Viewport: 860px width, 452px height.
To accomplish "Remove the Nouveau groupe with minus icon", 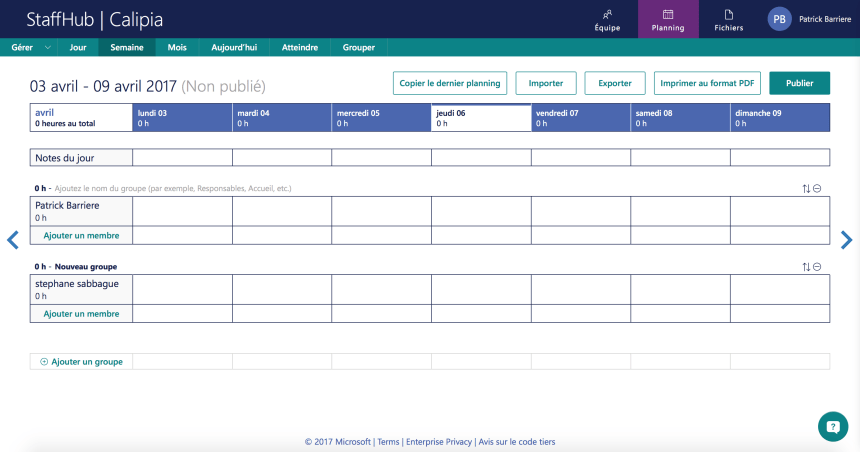I will 817,267.
